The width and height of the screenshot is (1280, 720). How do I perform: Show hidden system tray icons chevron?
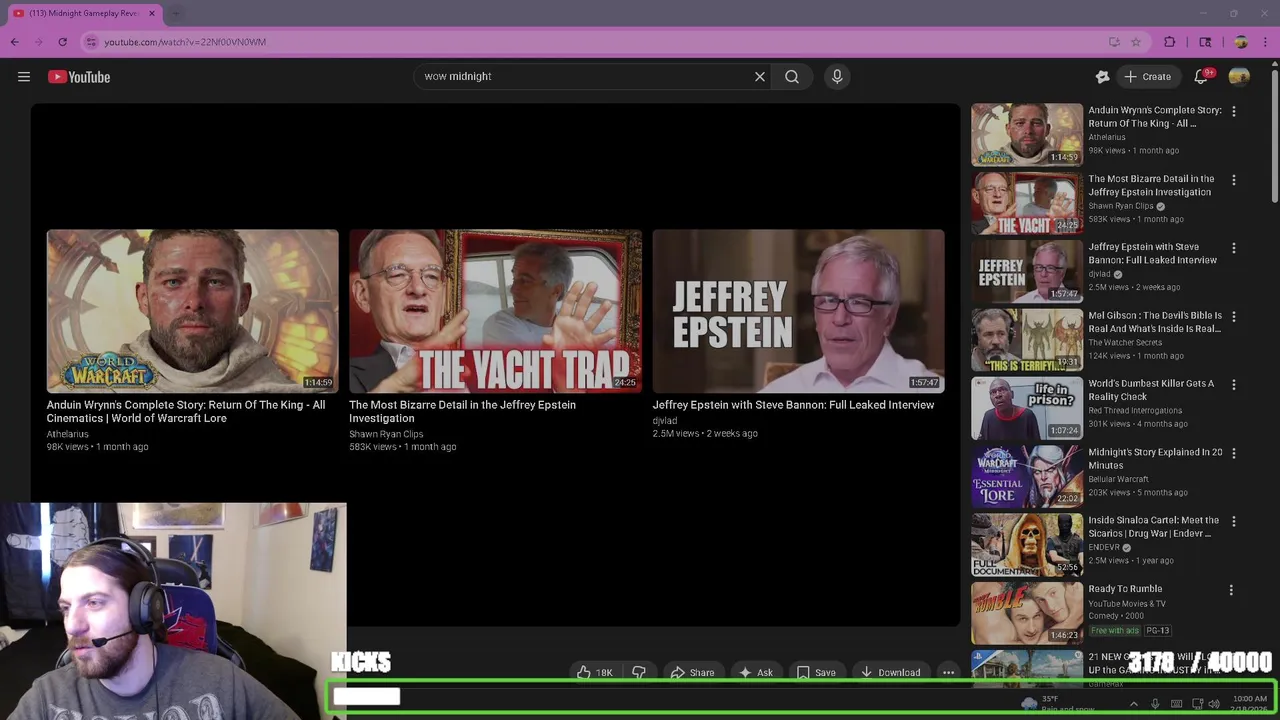1133,704
